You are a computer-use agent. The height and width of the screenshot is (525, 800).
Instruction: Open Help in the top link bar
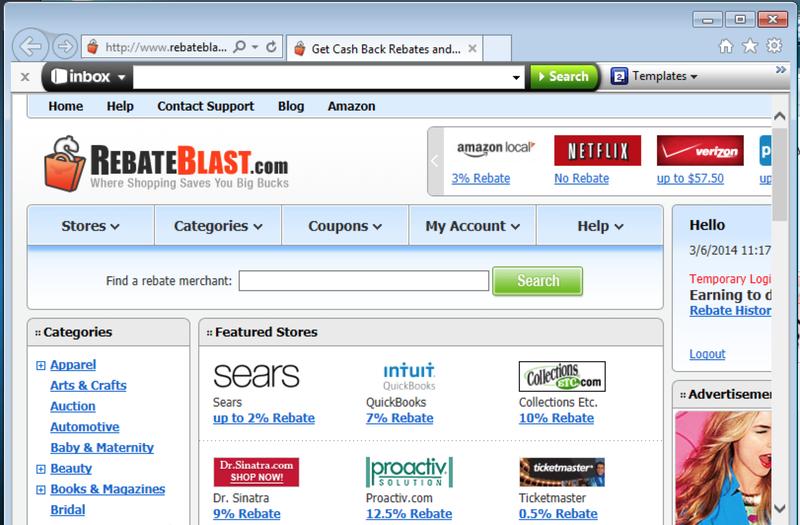pos(120,106)
